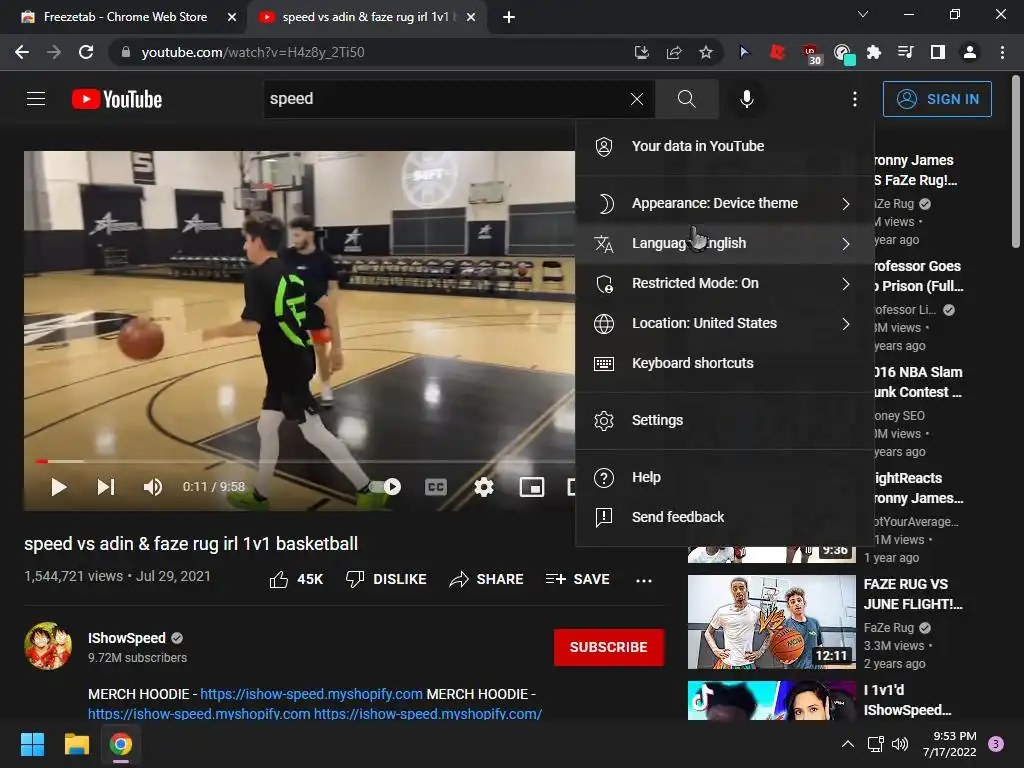
Task: Open the IShowSpeed channel name link
Action: [127, 638]
